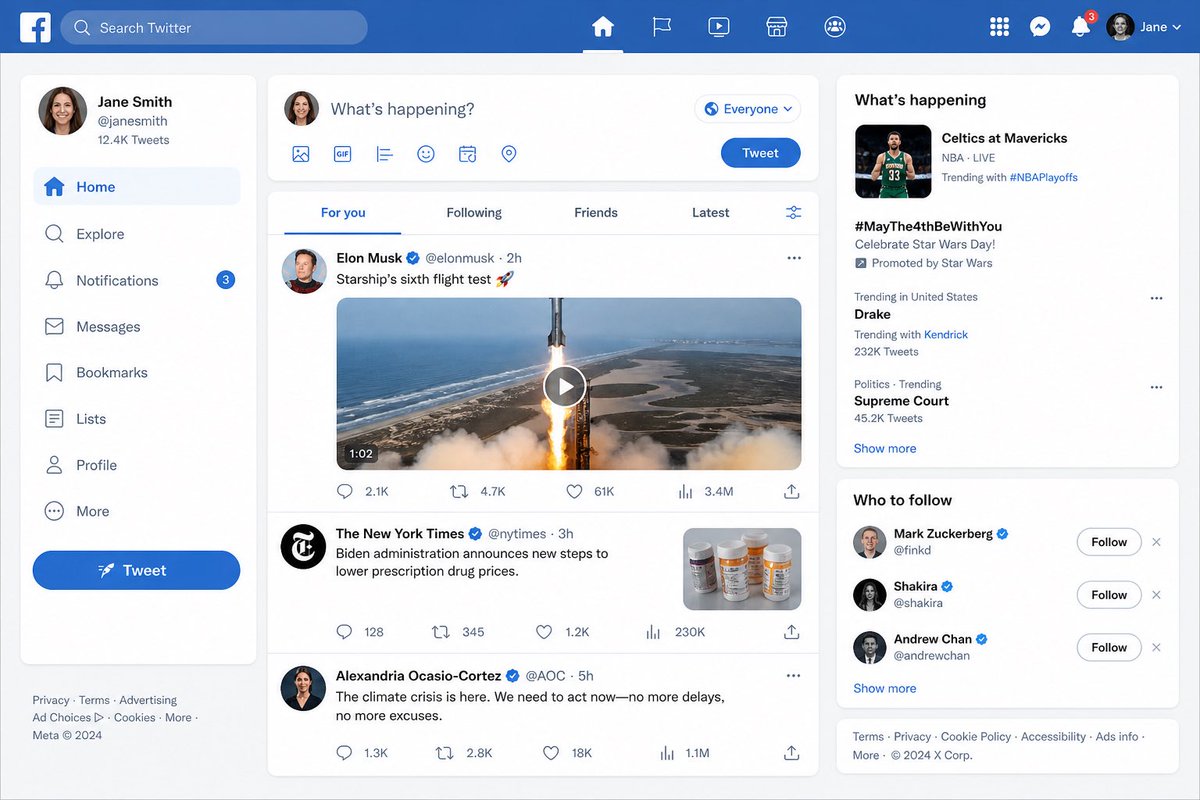This screenshot has width=1200, height=800.
Task: Reply to The New York Times tweet
Action: (345, 632)
